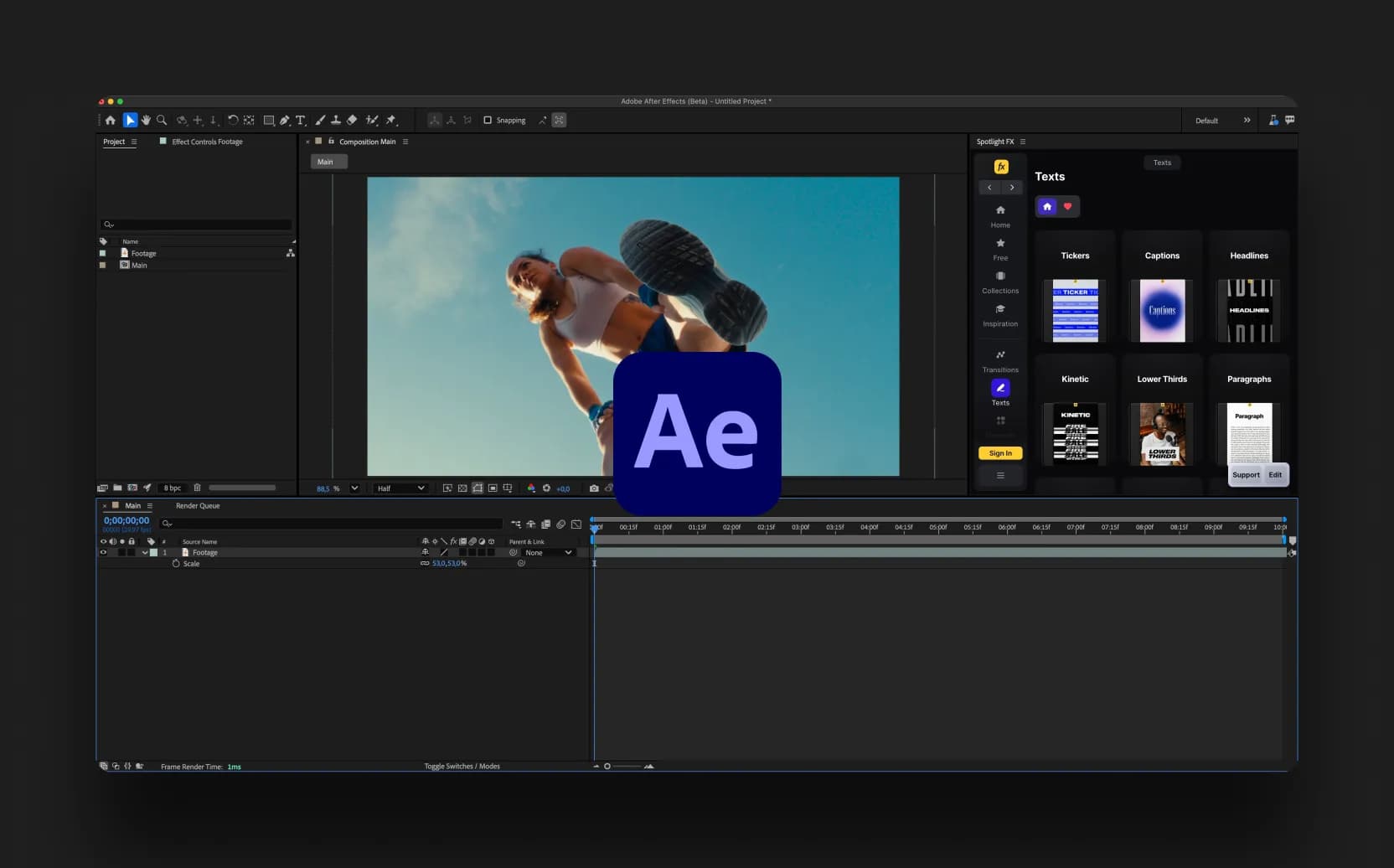
Task: Toggle visibility of the Footage layer
Action: 104,552
